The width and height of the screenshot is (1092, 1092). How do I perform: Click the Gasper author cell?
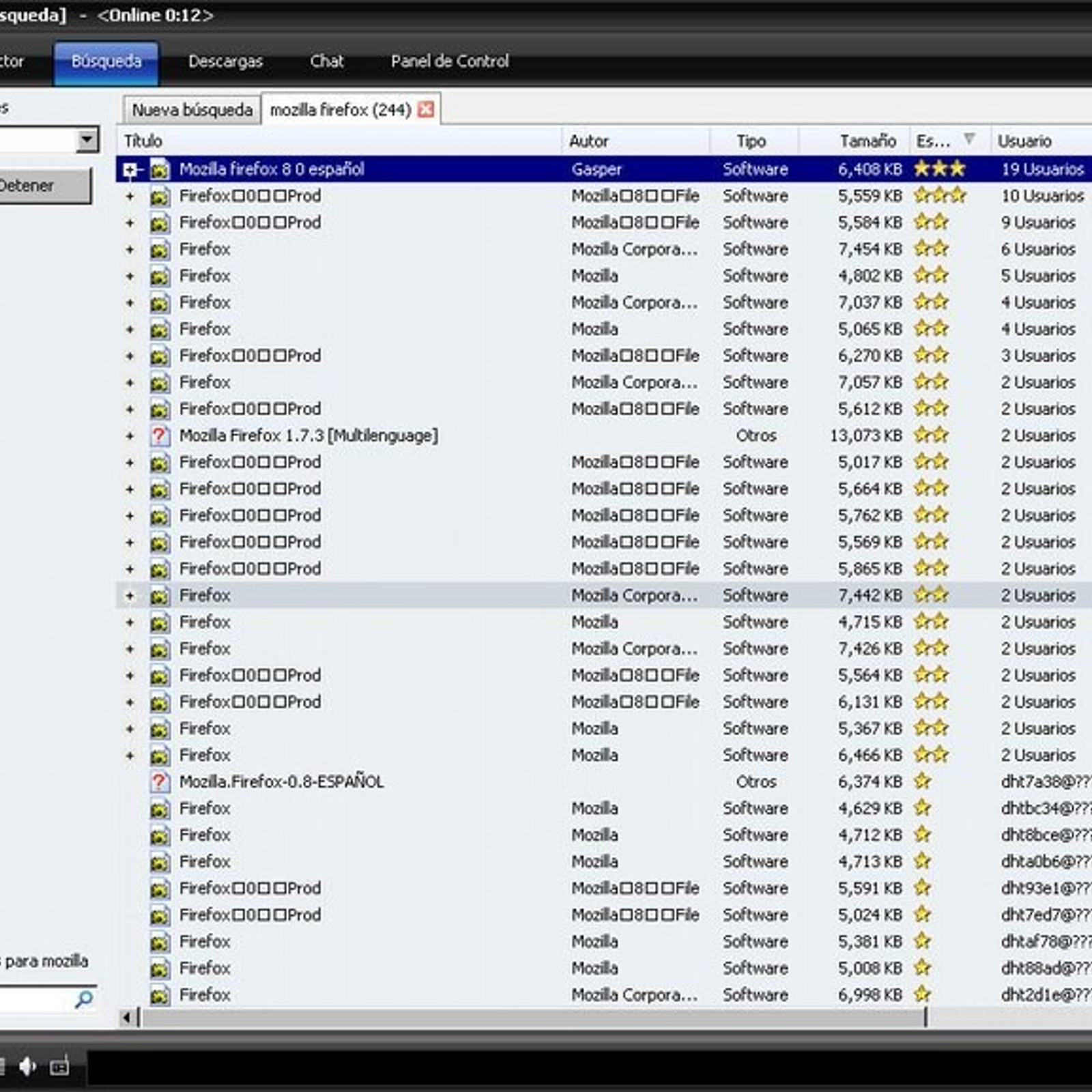point(597,169)
